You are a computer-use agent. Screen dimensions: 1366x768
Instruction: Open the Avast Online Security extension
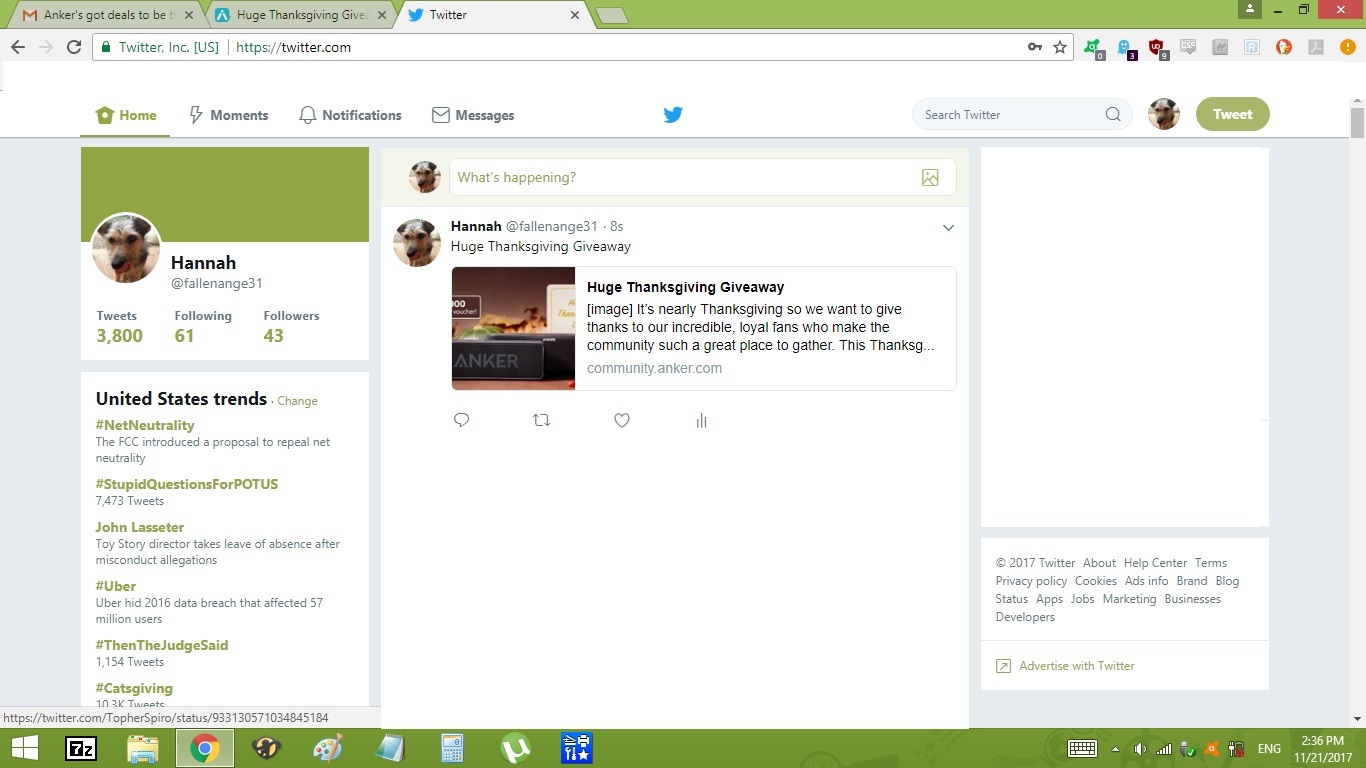(x=1093, y=48)
